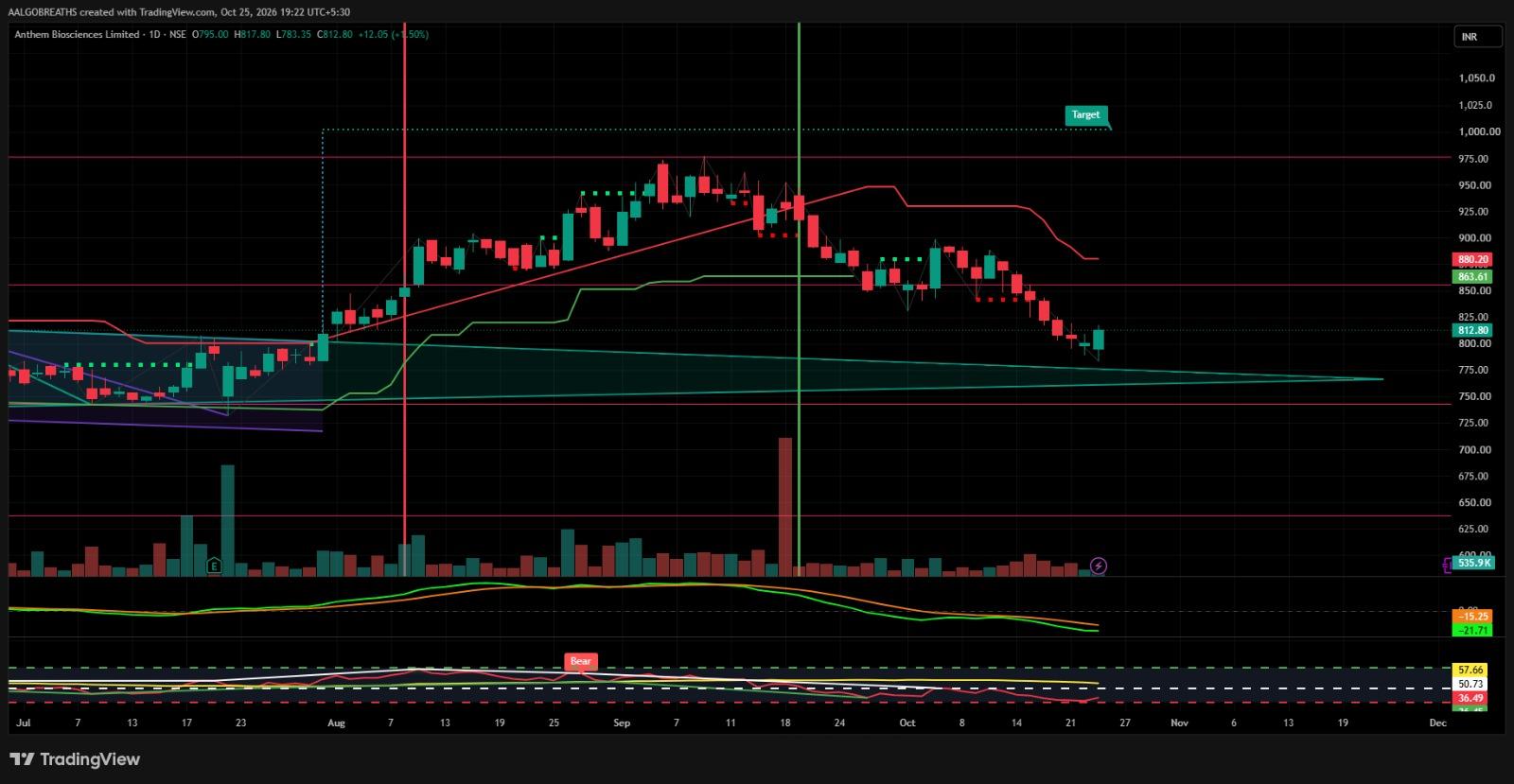The image size is (1514, 784).
Task: Click the green -21.71 indicator value
Action: [x=1472, y=630]
